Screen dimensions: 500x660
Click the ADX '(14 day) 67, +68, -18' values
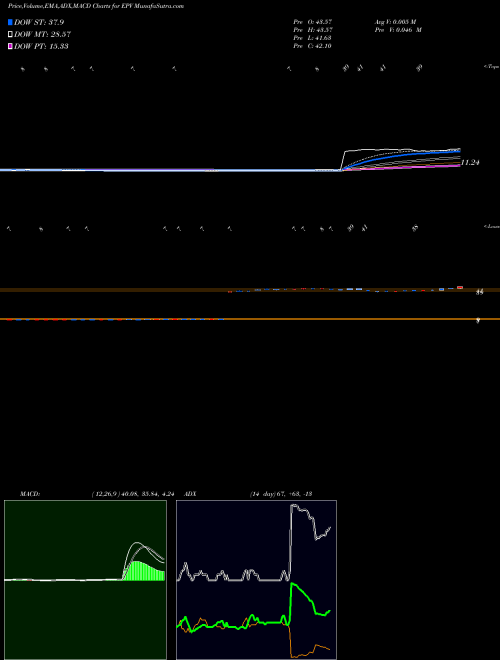point(280,494)
